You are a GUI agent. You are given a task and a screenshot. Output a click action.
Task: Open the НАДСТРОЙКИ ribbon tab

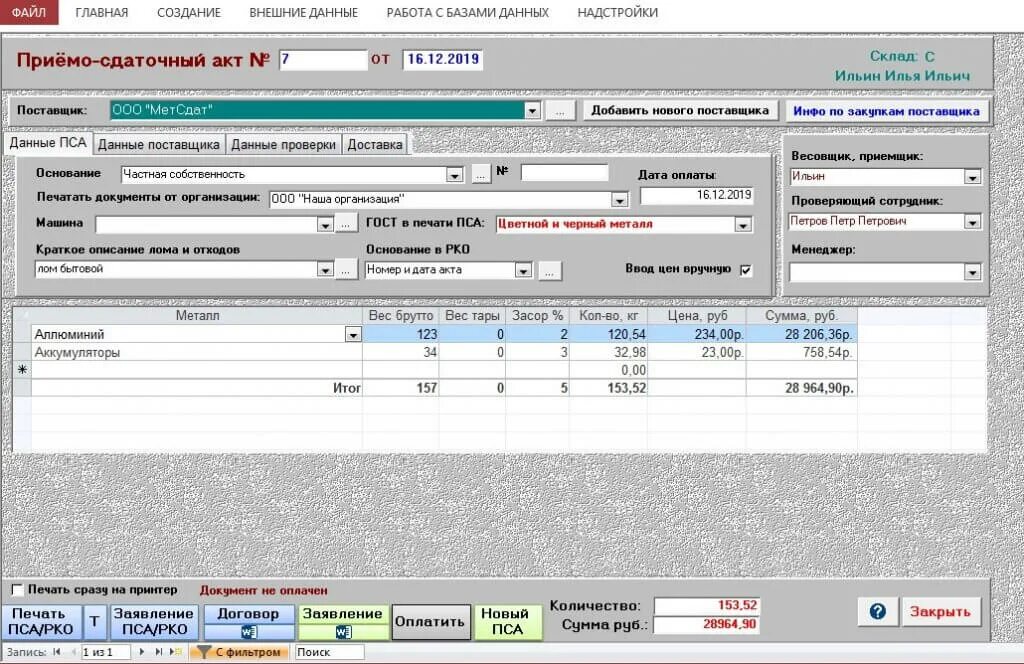[x=618, y=12]
